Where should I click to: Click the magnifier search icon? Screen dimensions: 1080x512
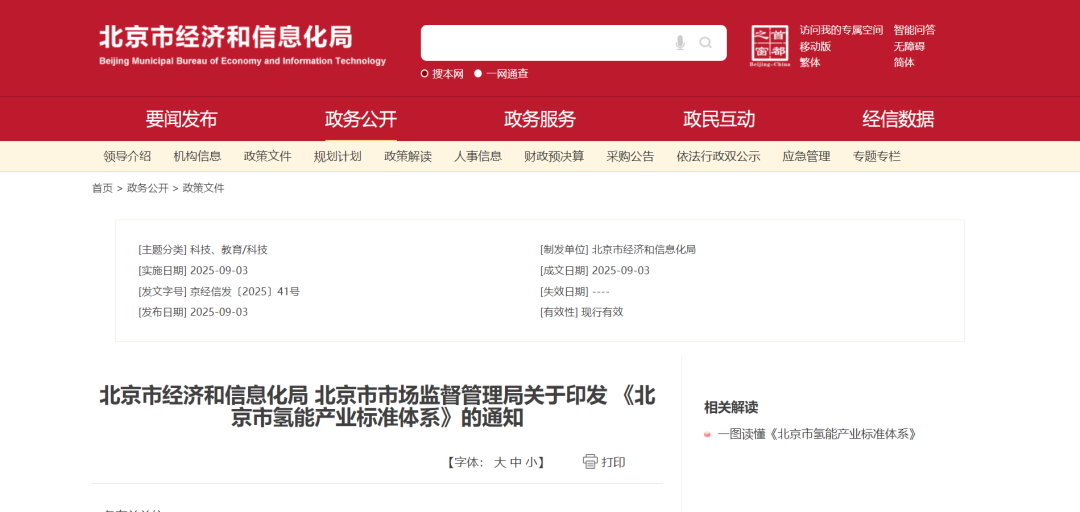click(705, 43)
